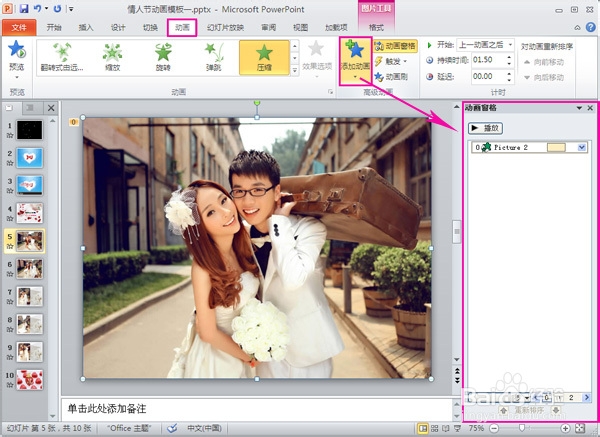Open the PowerPoint help question mark icon
The height and width of the screenshot is (437, 600).
click(591, 27)
